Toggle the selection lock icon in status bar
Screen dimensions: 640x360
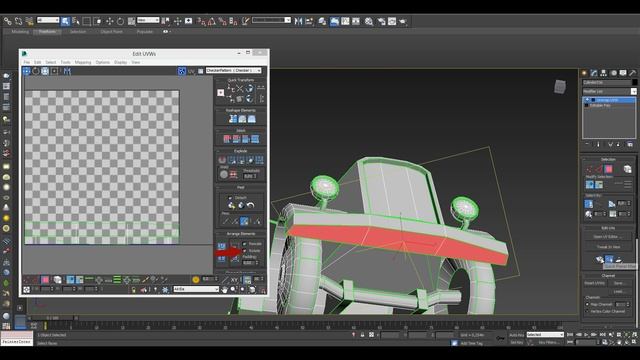click(362, 335)
